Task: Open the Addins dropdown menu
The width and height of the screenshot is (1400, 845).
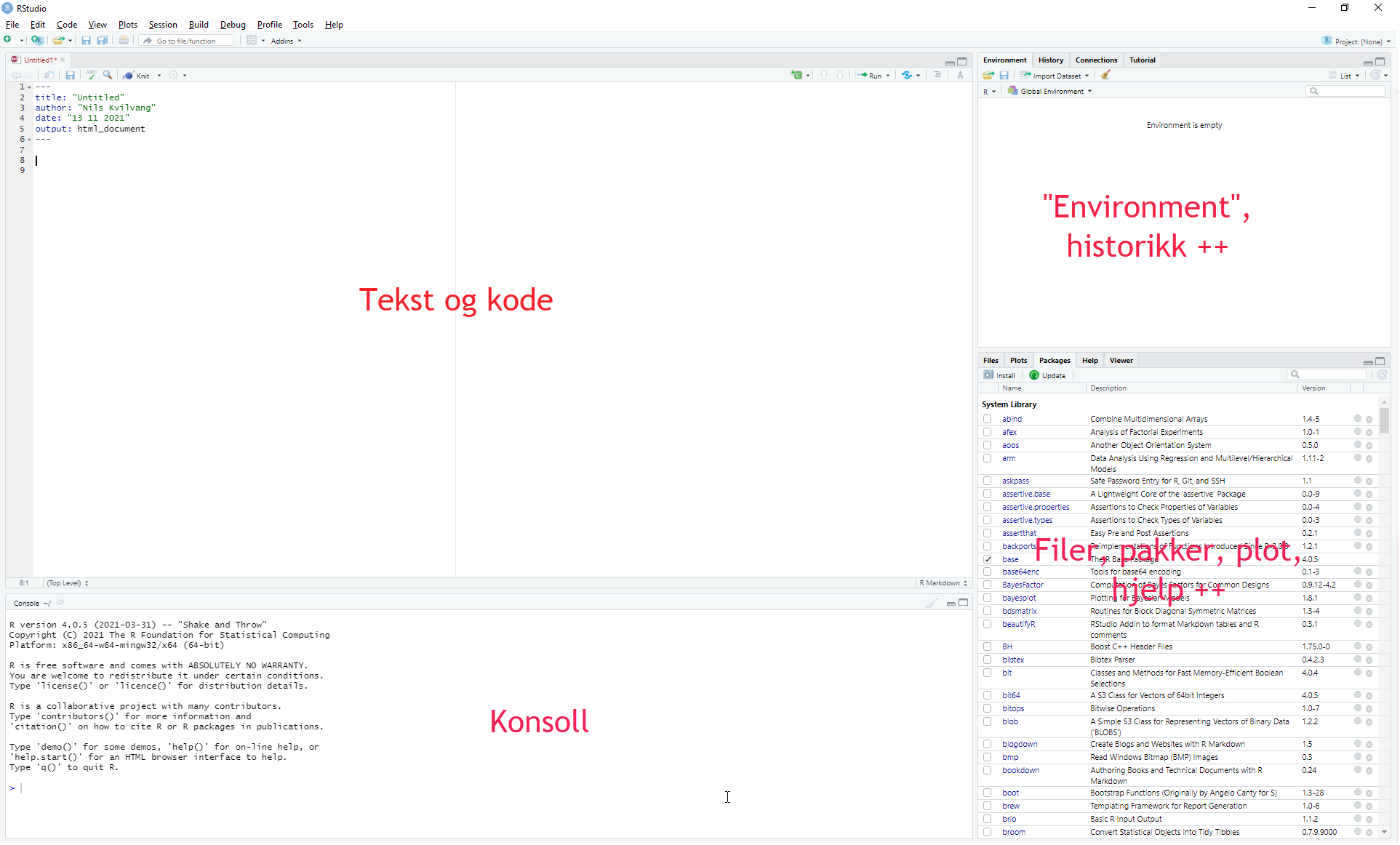Action: 286,41
